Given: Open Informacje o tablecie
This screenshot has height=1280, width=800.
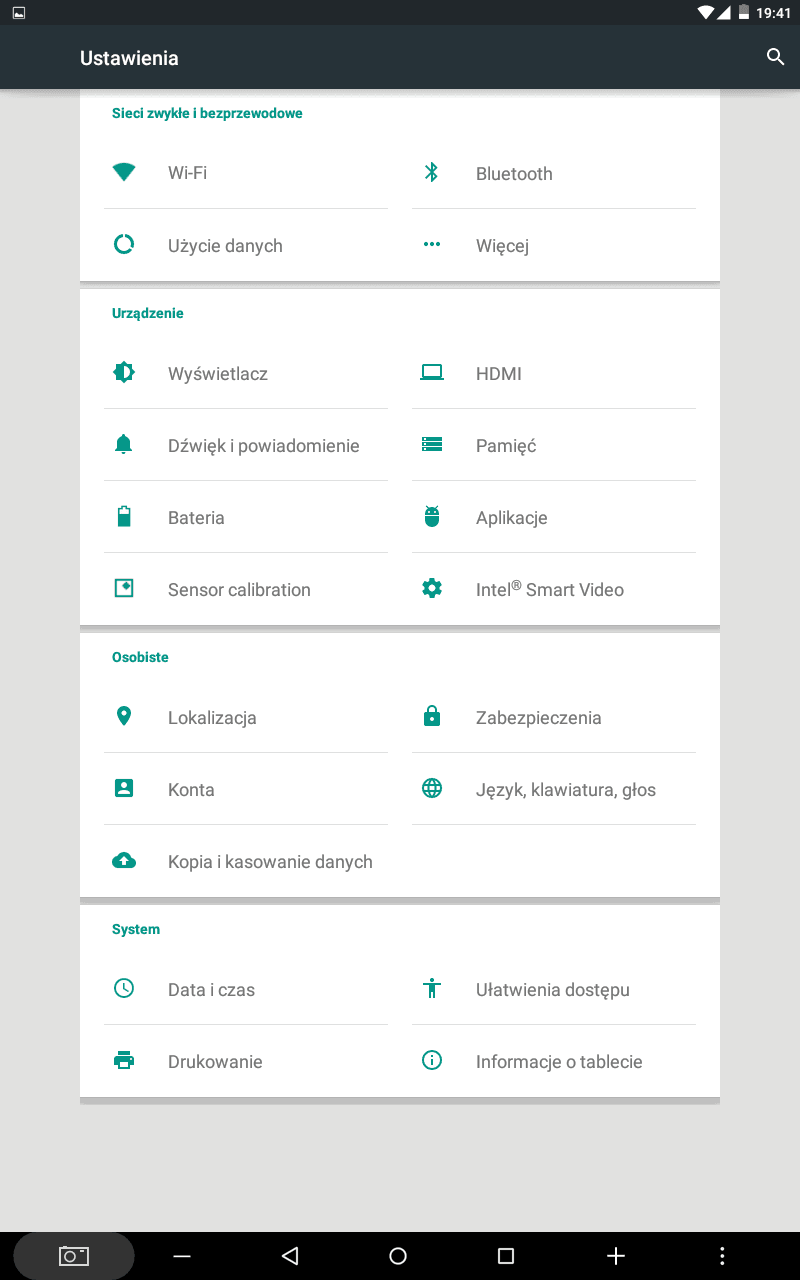Looking at the screenshot, I should (x=554, y=1061).
